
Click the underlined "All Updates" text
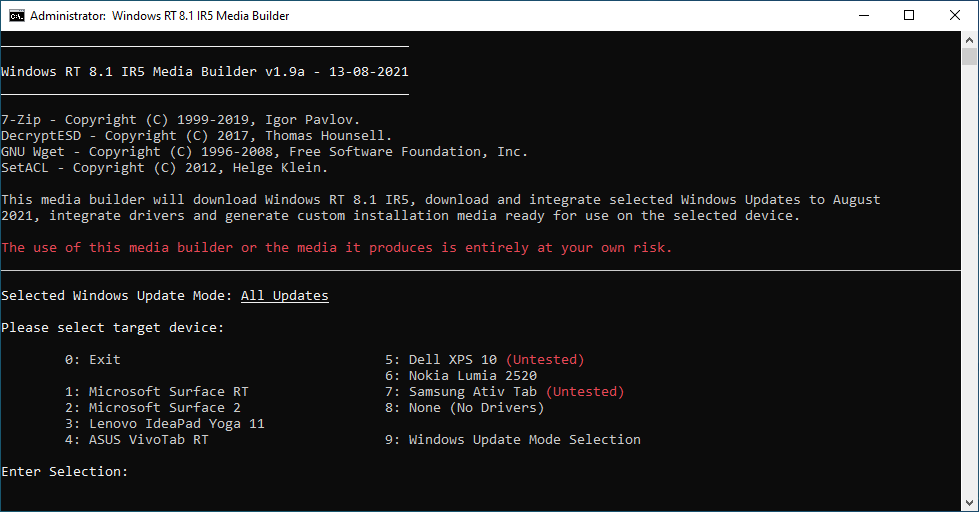284,296
